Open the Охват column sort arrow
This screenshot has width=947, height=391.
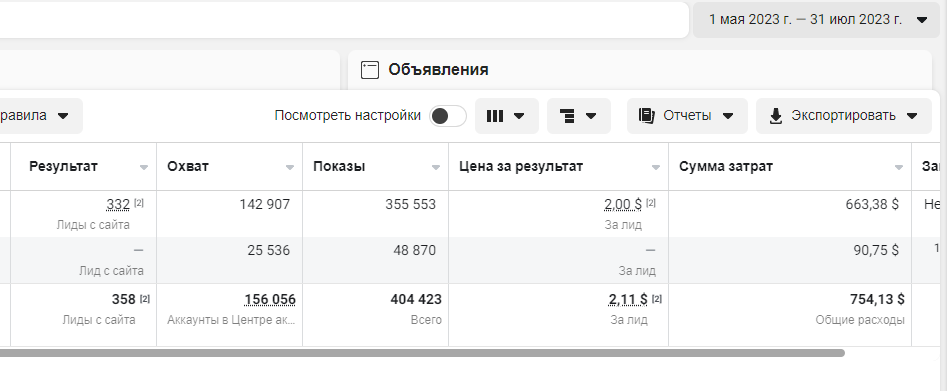coord(290,167)
